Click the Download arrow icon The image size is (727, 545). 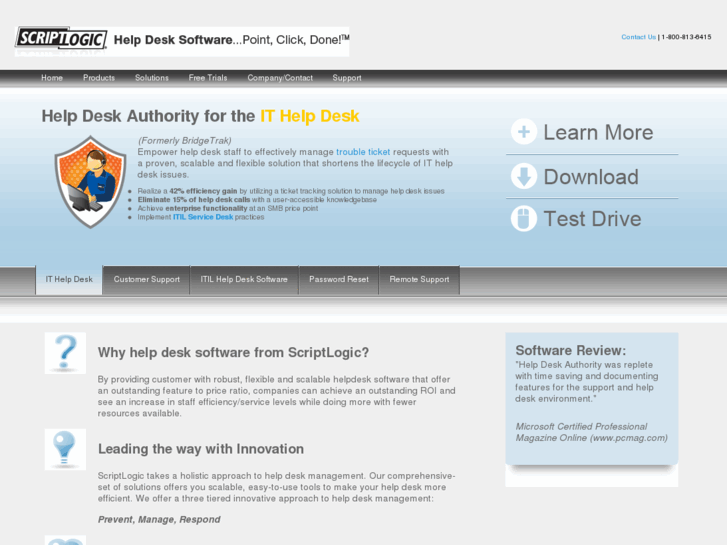click(x=524, y=176)
